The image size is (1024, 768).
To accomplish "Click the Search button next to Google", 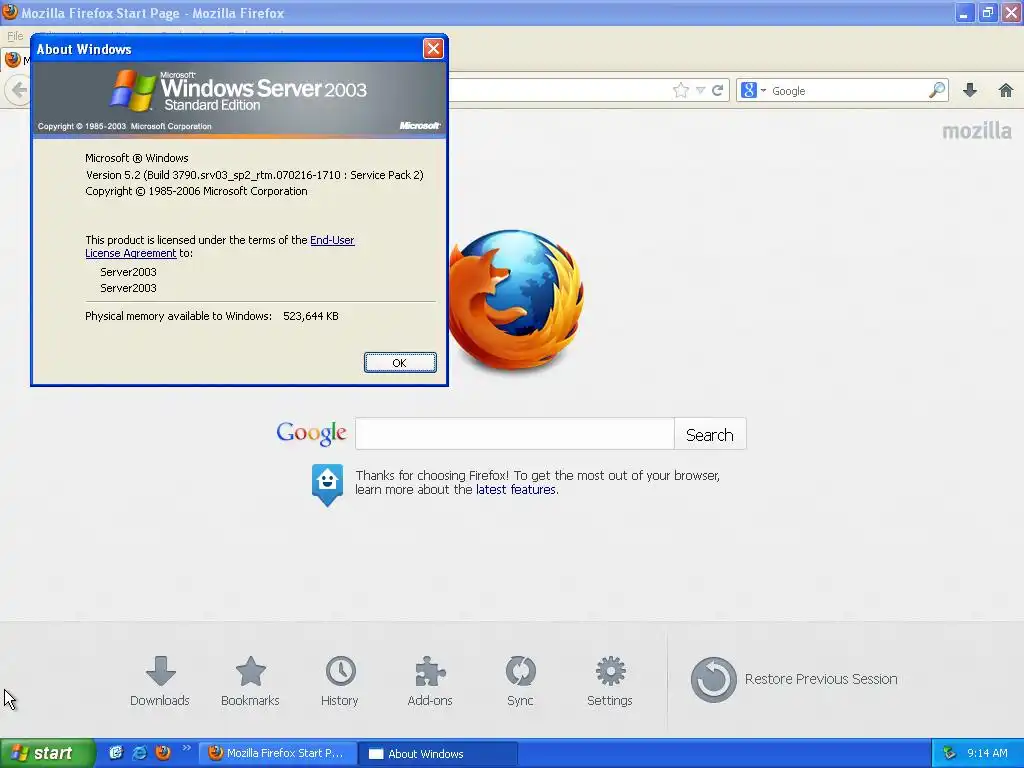I will coord(710,434).
